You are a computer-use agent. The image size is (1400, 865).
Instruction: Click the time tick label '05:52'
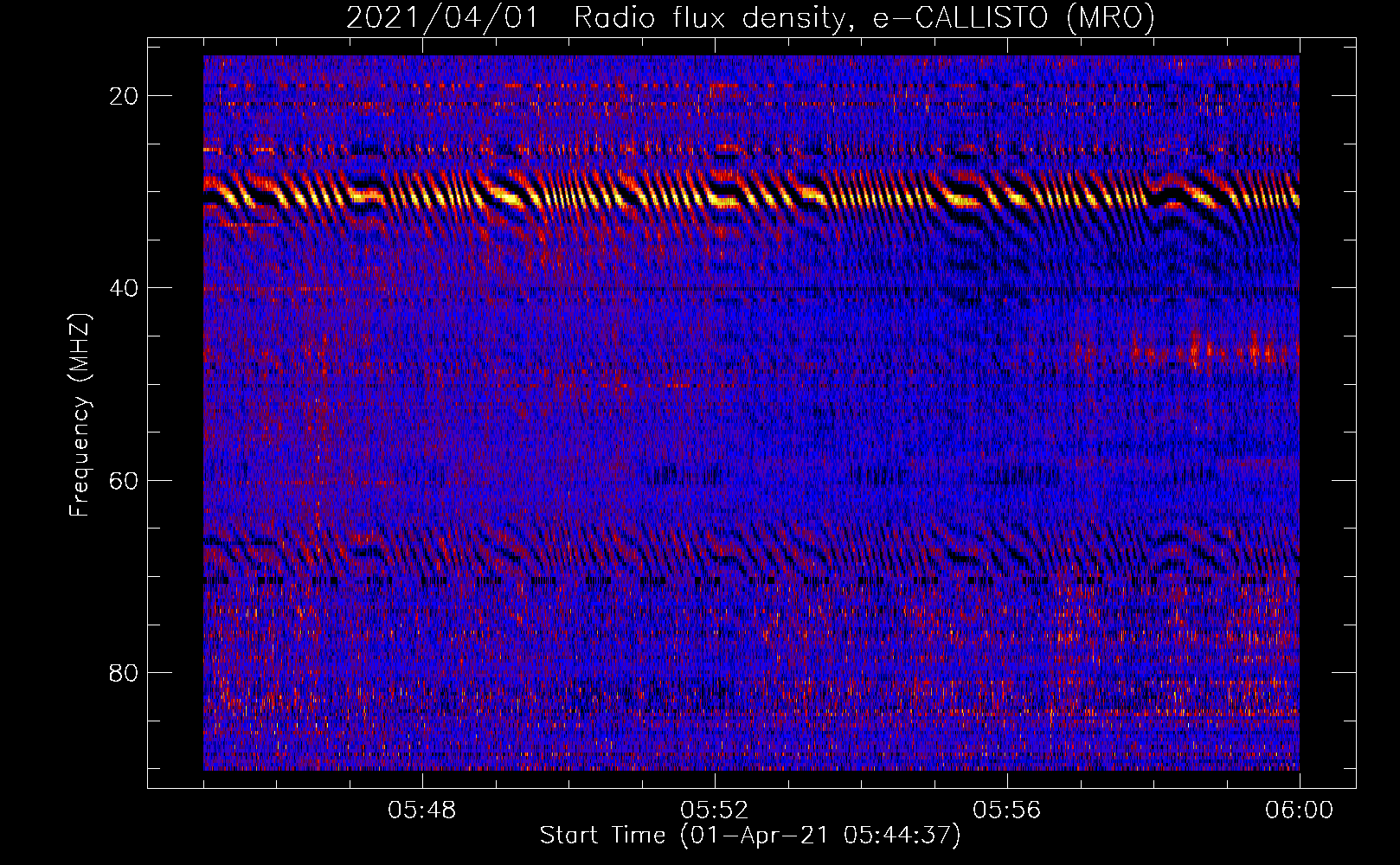coord(715,811)
